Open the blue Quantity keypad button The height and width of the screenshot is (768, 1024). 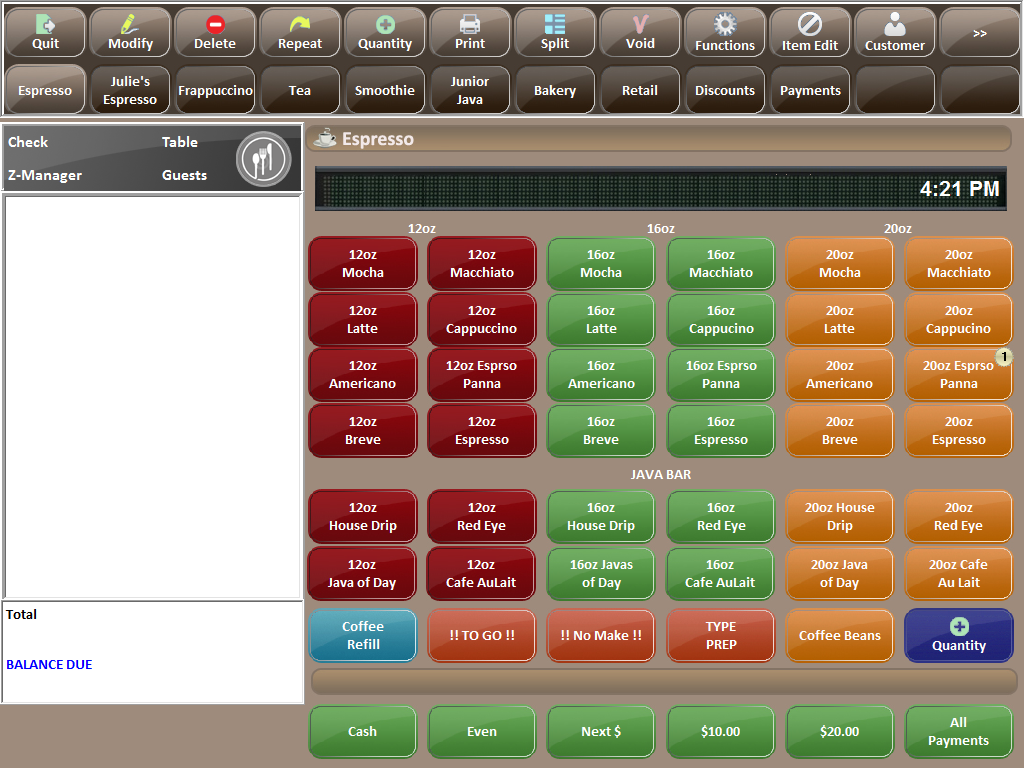click(x=958, y=635)
